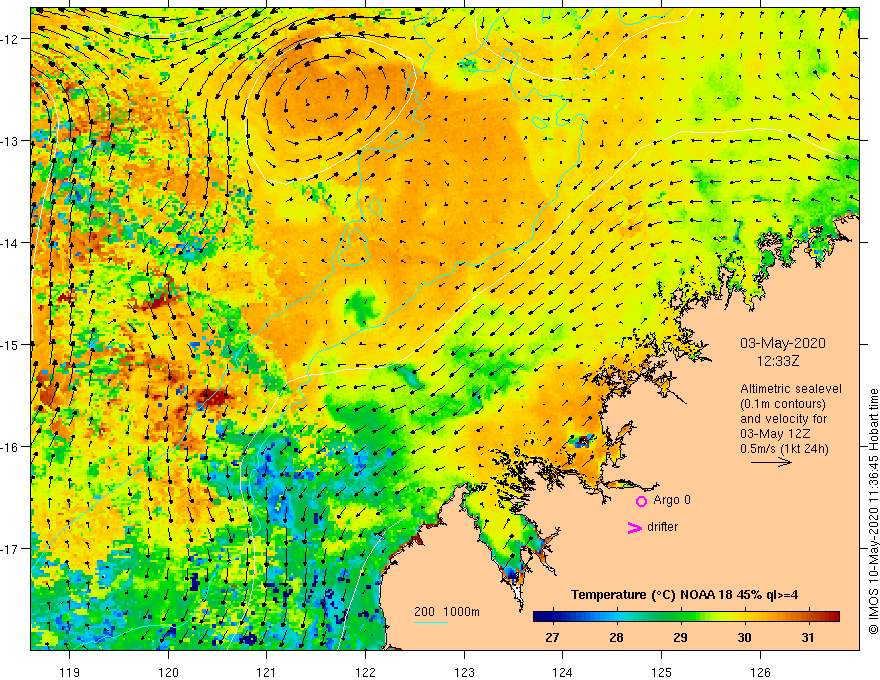This screenshot has height=680, width=880.
Task: Click the latitude -14 axis label
Action: coord(11,243)
